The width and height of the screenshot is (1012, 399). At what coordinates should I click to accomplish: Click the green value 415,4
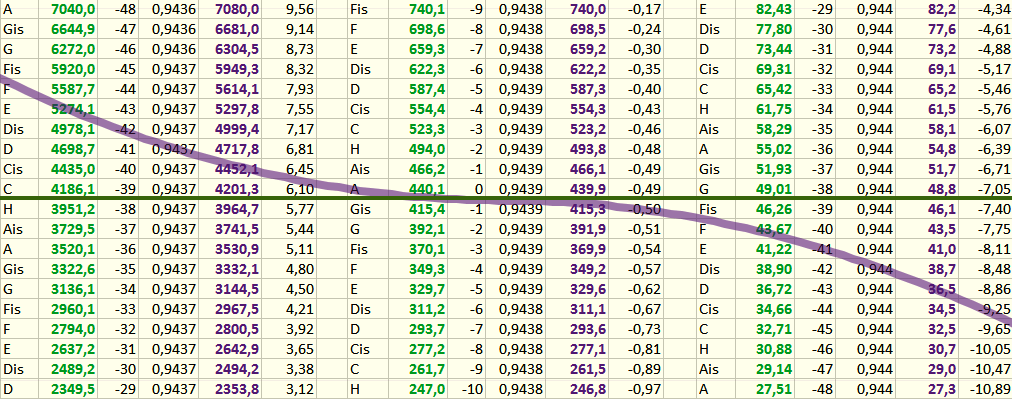coord(427,209)
